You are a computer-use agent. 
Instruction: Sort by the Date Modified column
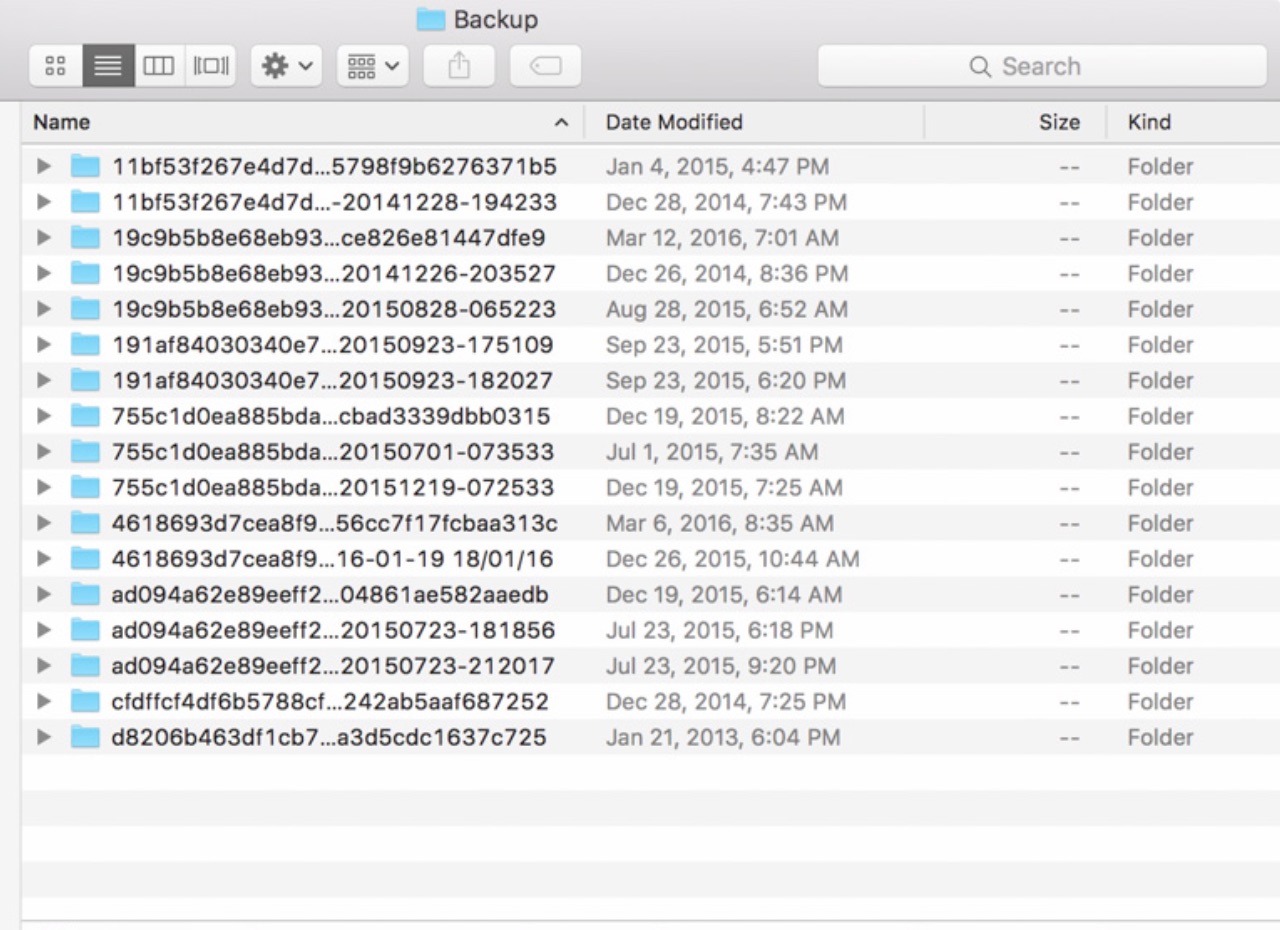pos(674,122)
